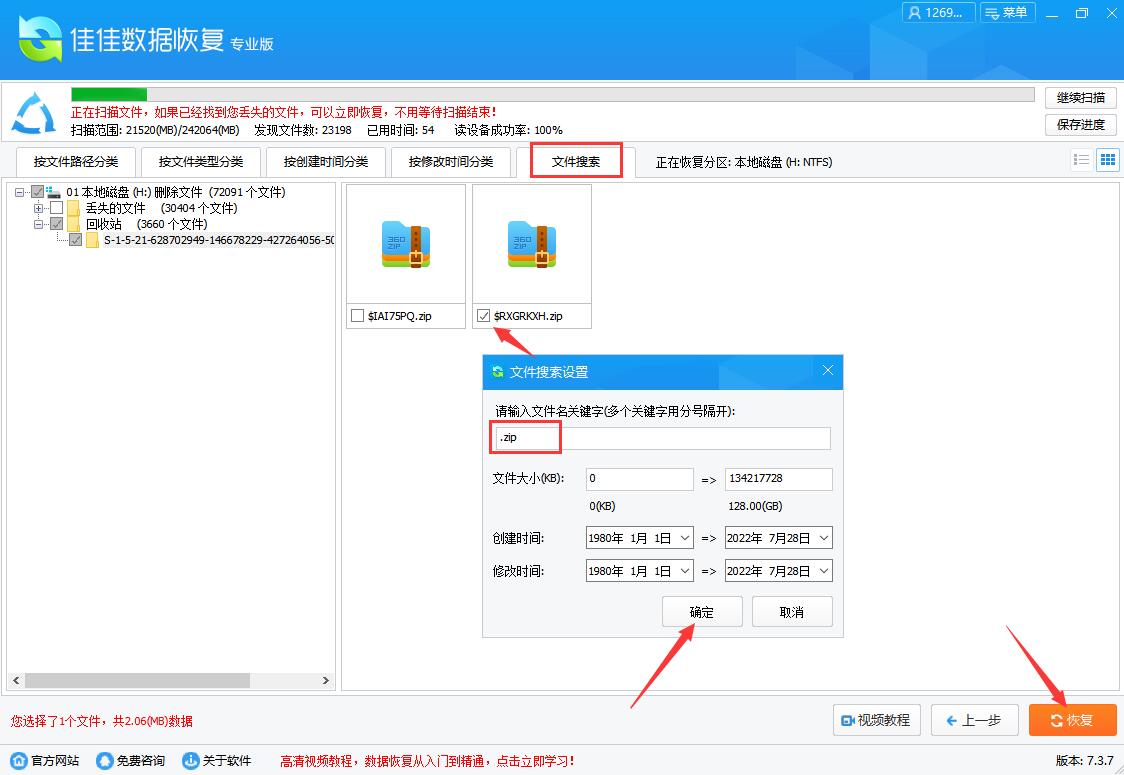The image size is (1124, 775).
Task: Open the 创建时间 start date dropdown
Action: (x=684, y=537)
